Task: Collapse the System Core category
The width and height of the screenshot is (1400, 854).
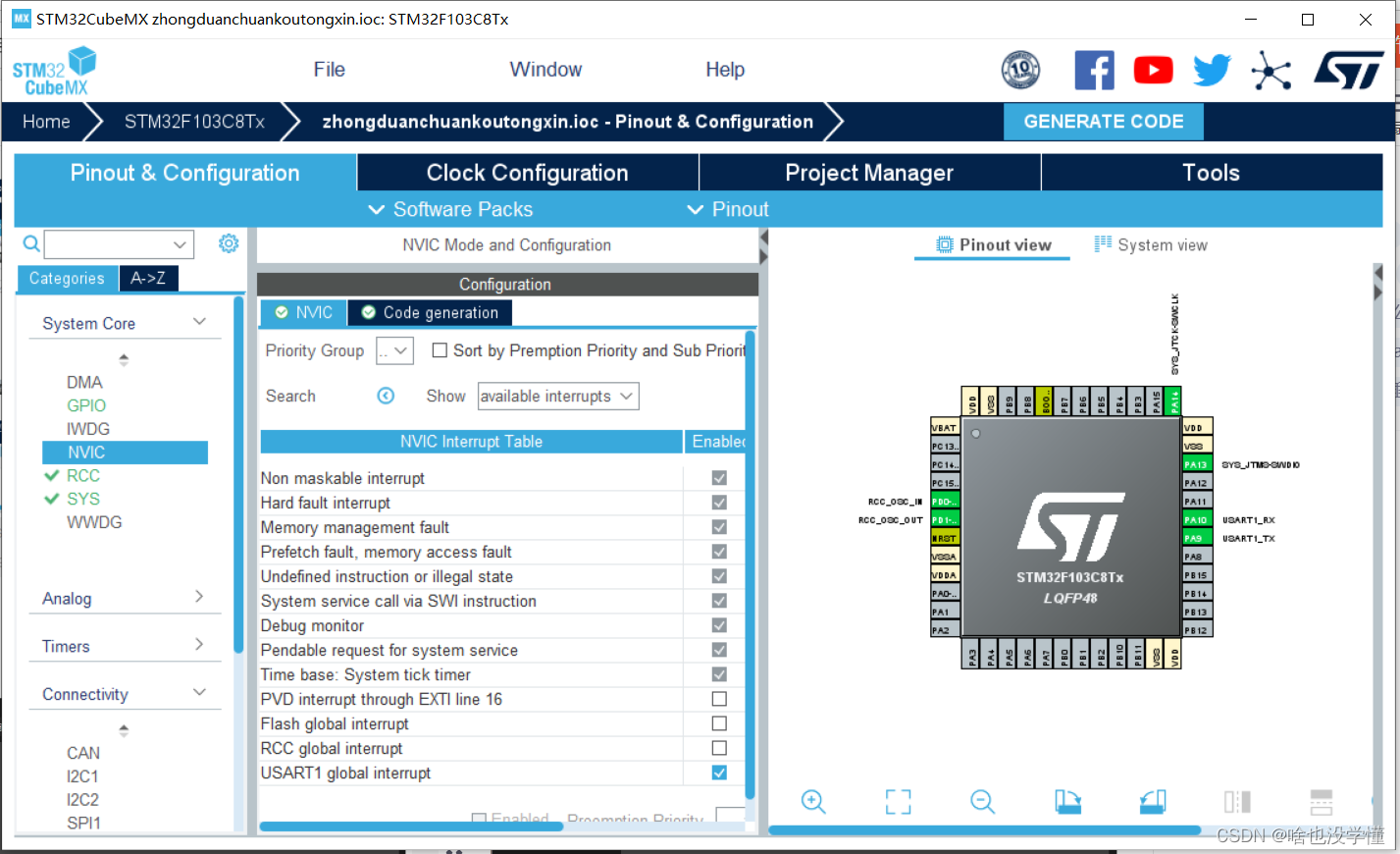Action: [199, 322]
